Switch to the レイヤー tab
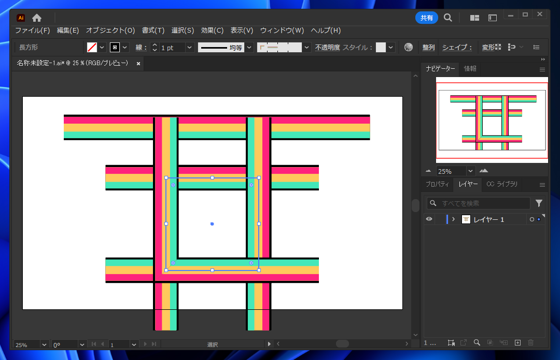Image resolution: width=560 pixels, height=360 pixels. click(468, 184)
